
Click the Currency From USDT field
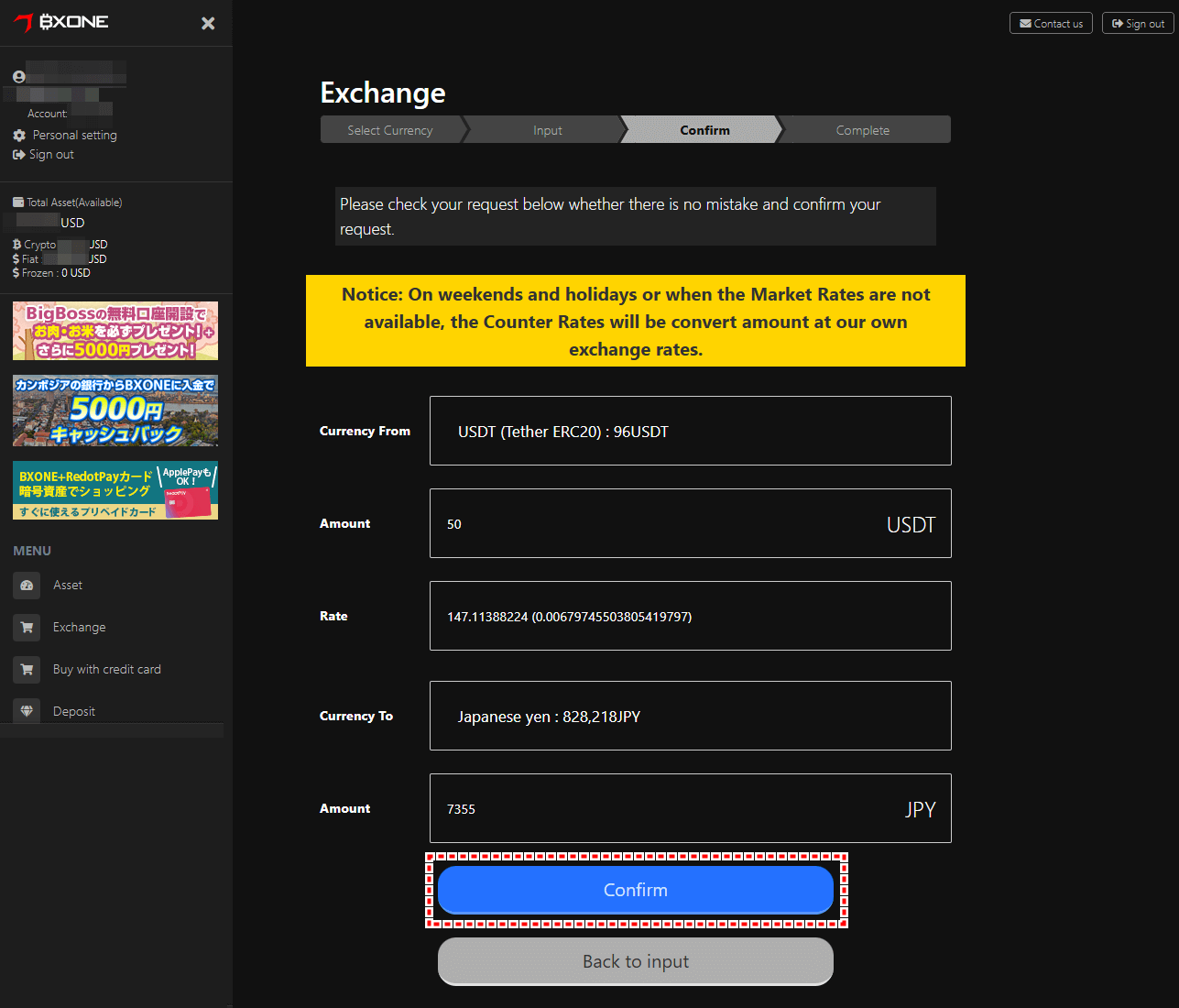coord(691,431)
